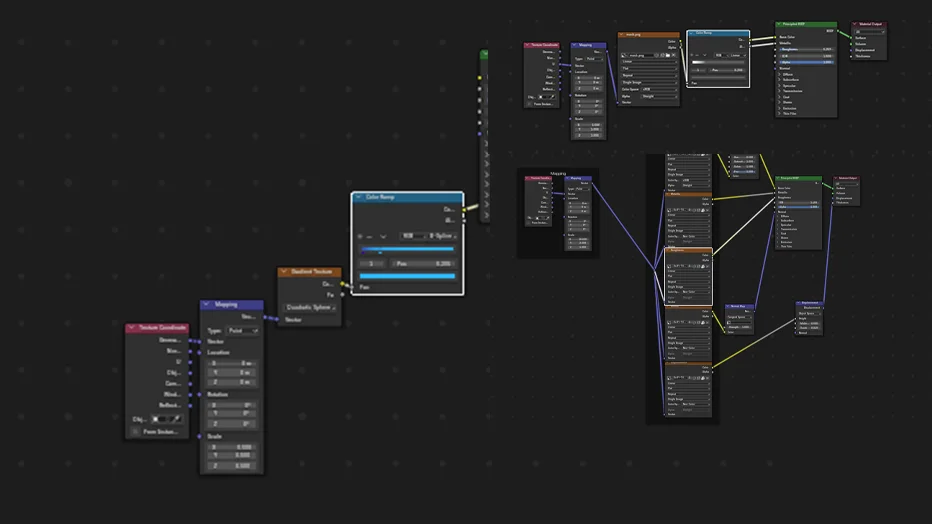Click Rotation Z field in large Mapping node
This screenshot has height=524, width=932.
click(232, 424)
